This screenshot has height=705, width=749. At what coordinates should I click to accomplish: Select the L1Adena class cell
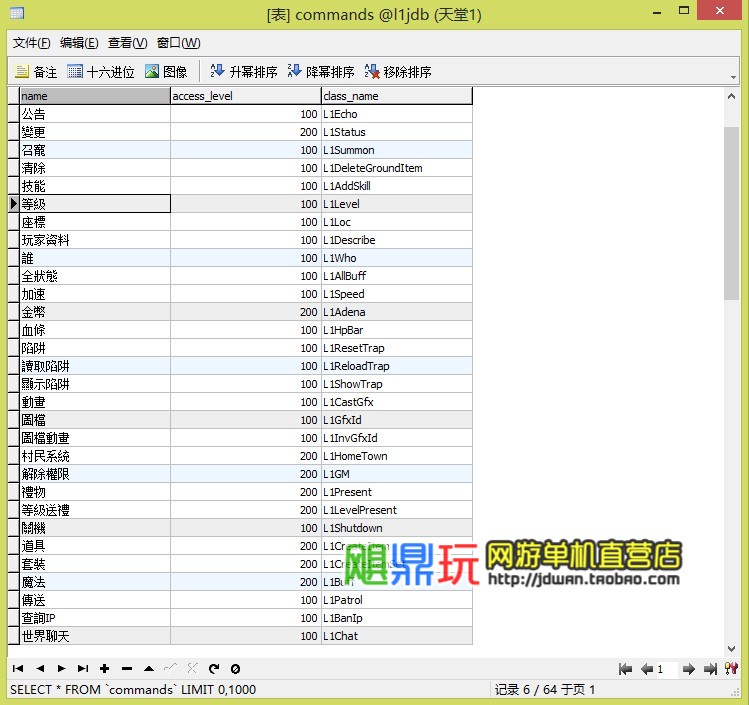click(x=397, y=312)
